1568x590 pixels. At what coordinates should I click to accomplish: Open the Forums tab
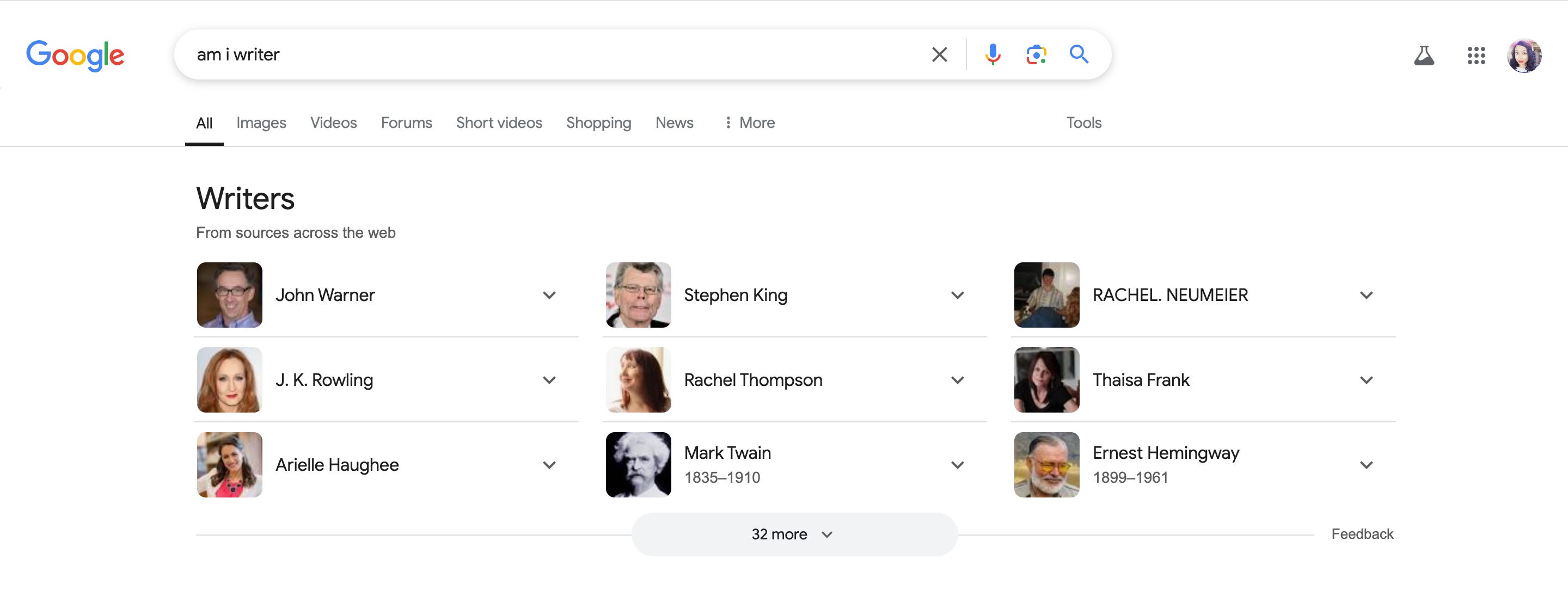coord(407,123)
